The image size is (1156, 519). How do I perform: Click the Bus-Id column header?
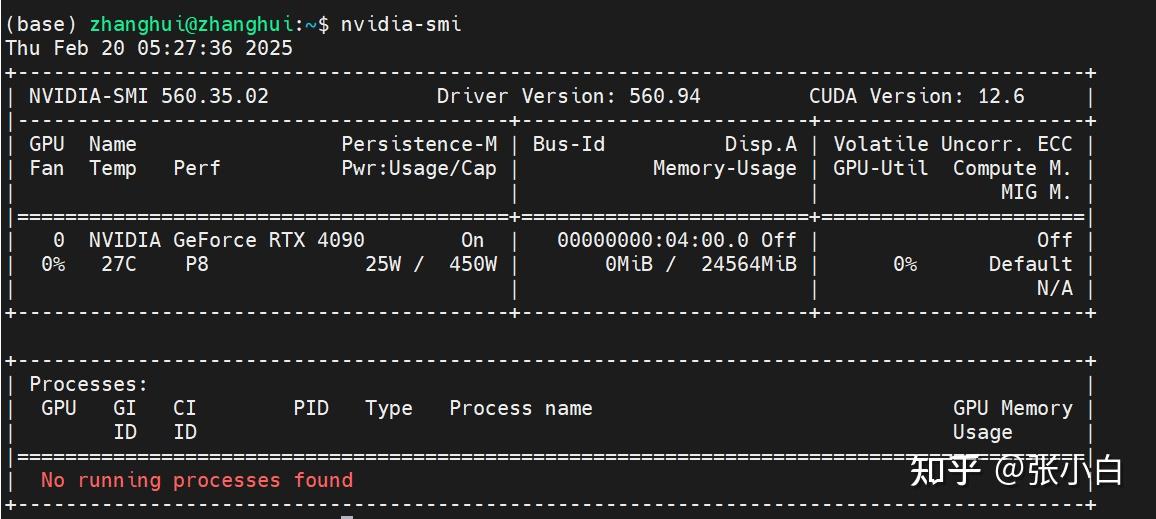pos(568,144)
